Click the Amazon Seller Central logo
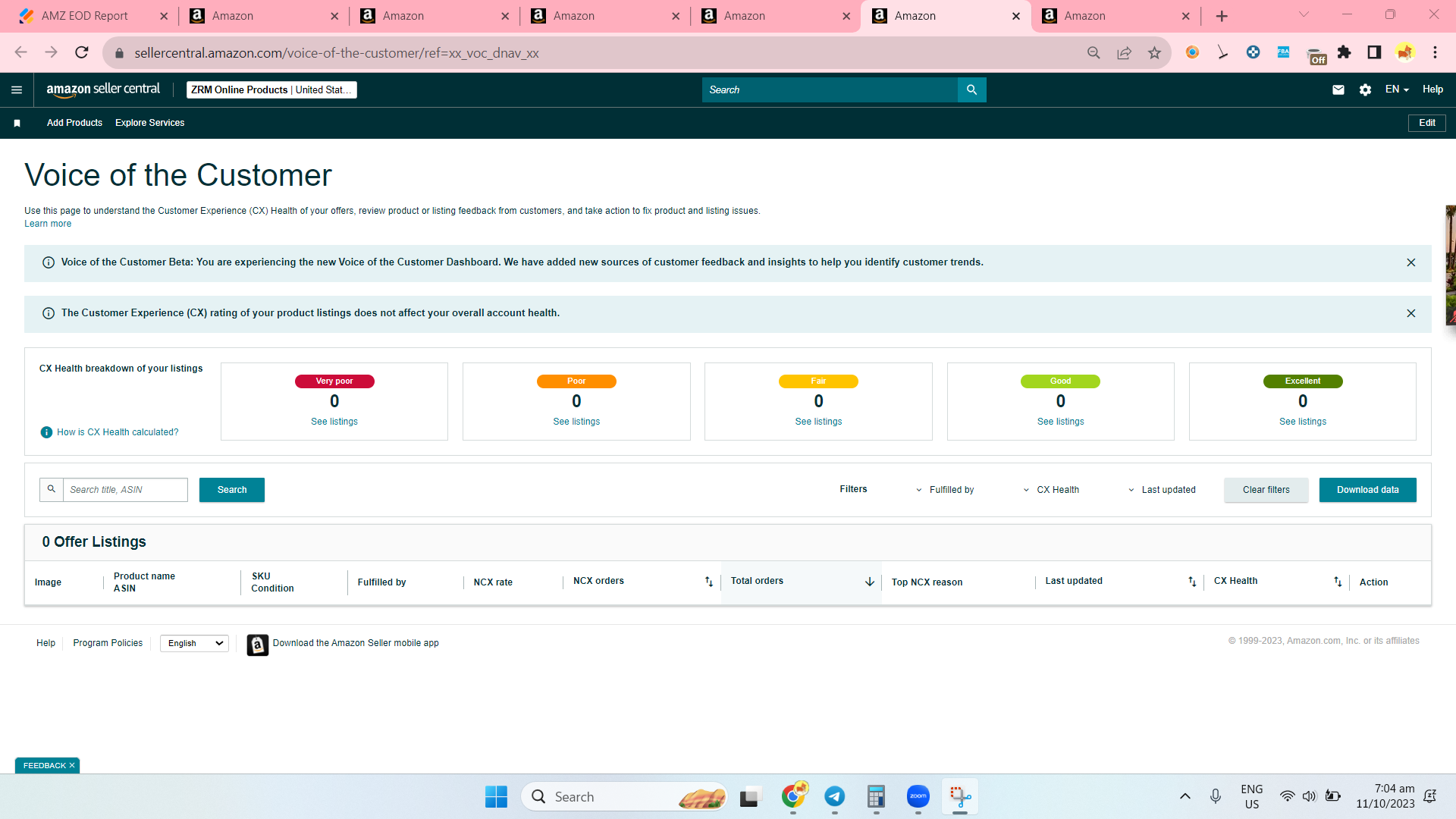The height and width of the screenshot is (819, 1456). 103,89
